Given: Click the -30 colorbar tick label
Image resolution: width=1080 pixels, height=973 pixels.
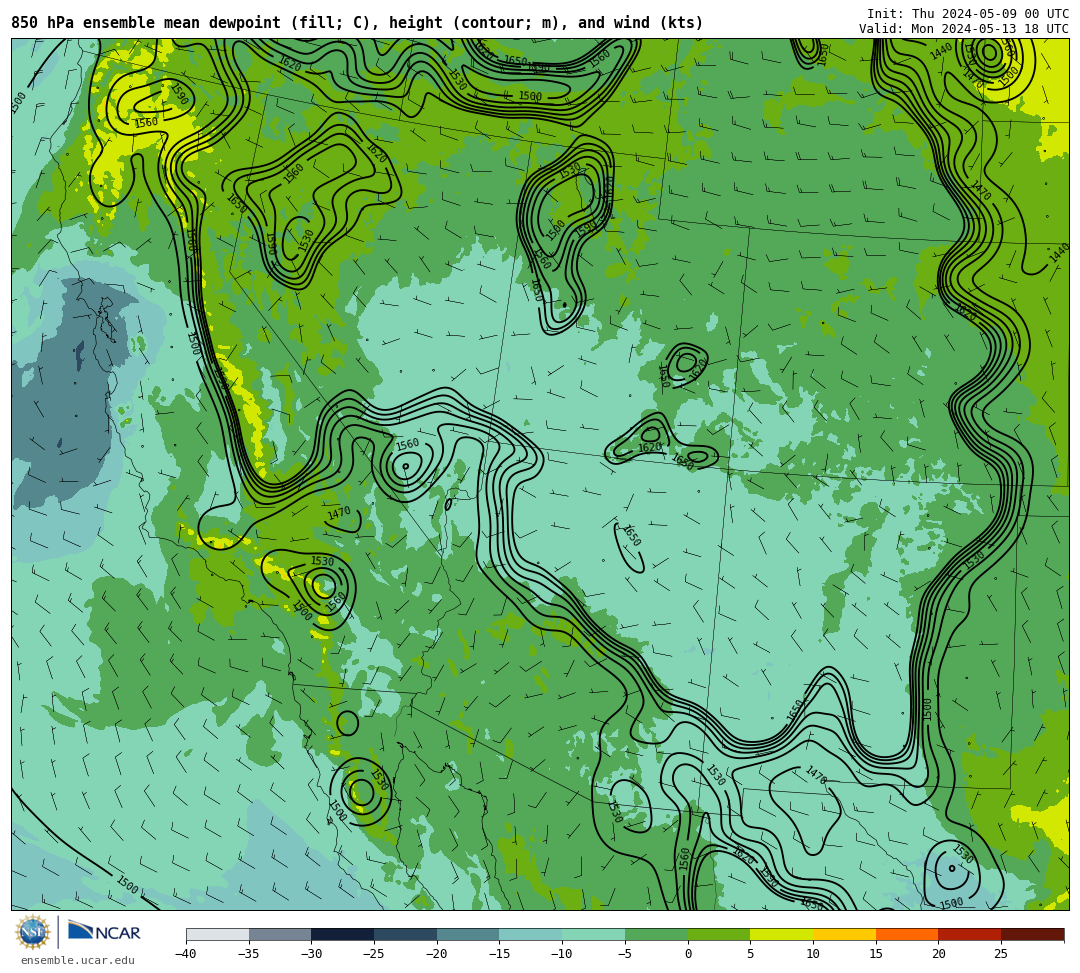Looking at the screenshot, I should pos(311,954).
